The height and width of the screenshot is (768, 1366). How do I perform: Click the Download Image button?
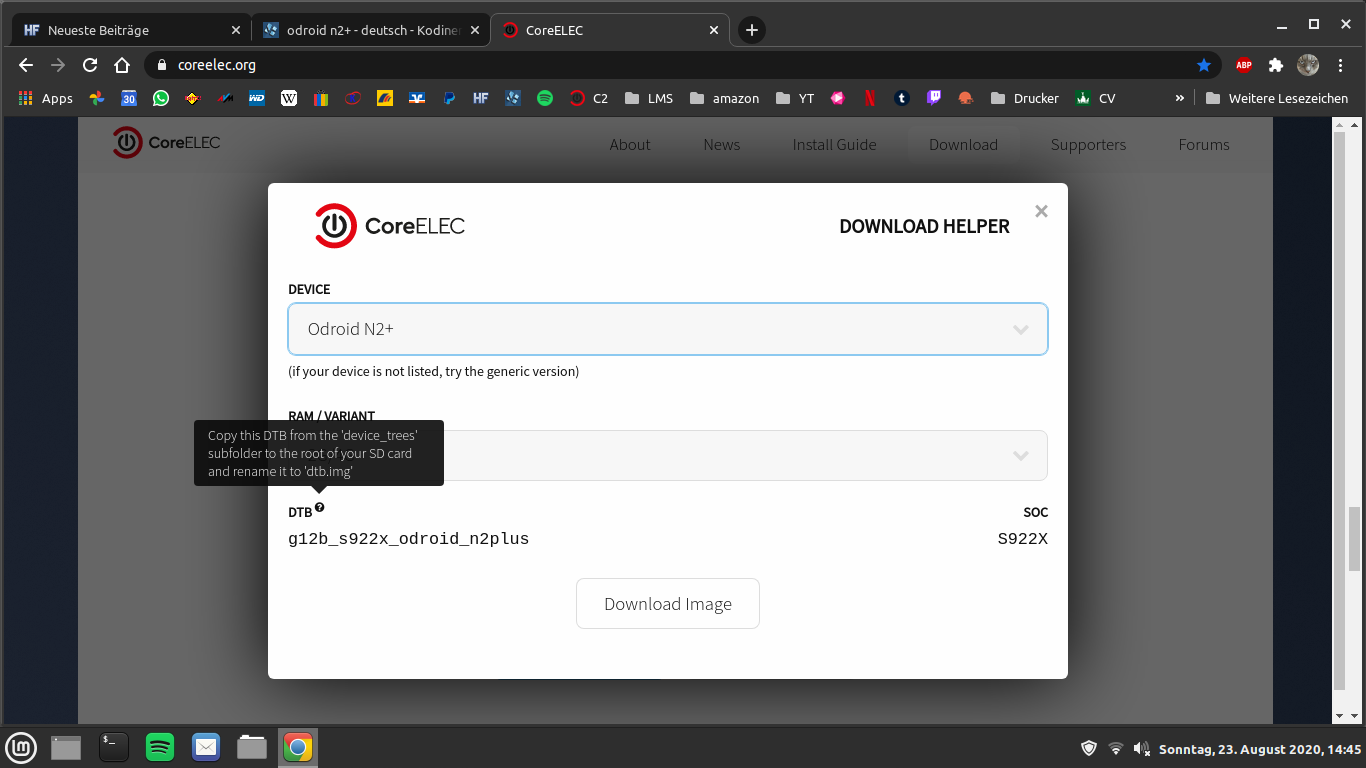(668, 604)
